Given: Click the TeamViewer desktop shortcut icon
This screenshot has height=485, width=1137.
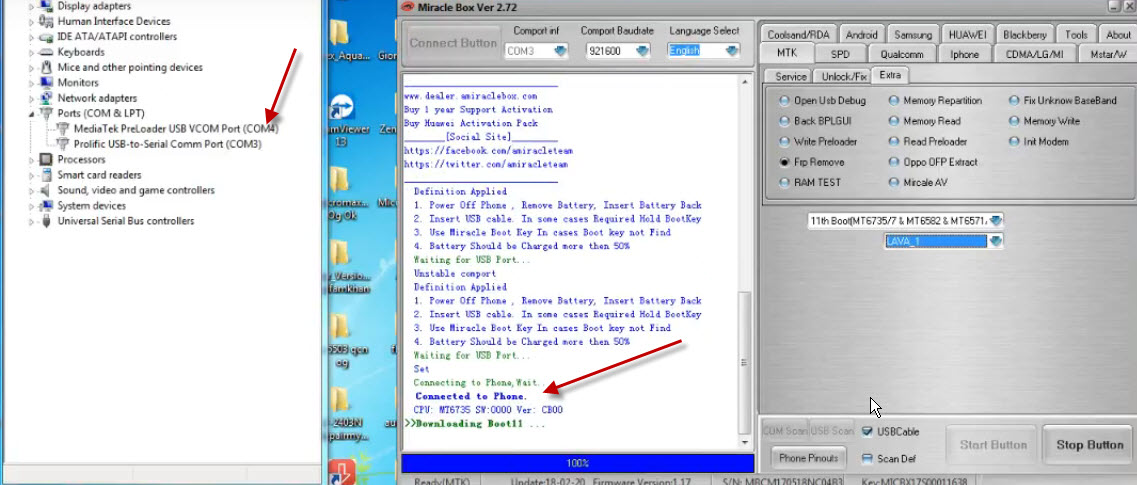Looking at the screenshot, I should tap(340, 108).
